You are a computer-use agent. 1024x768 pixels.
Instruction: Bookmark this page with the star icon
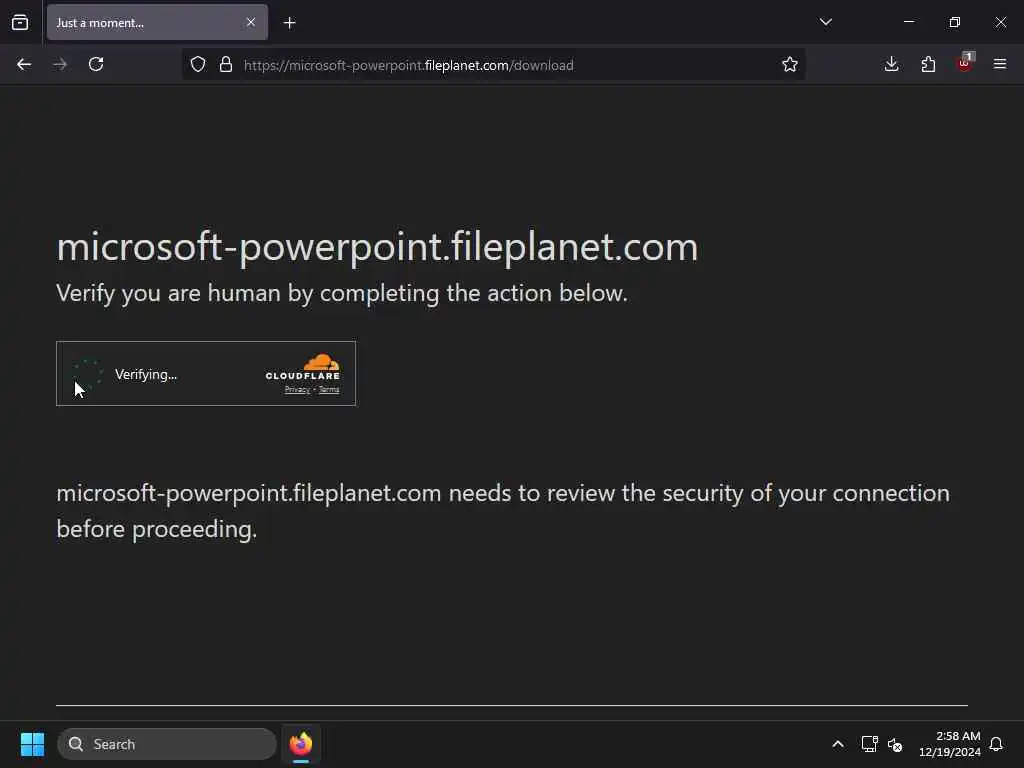click(x=790, y=64)
